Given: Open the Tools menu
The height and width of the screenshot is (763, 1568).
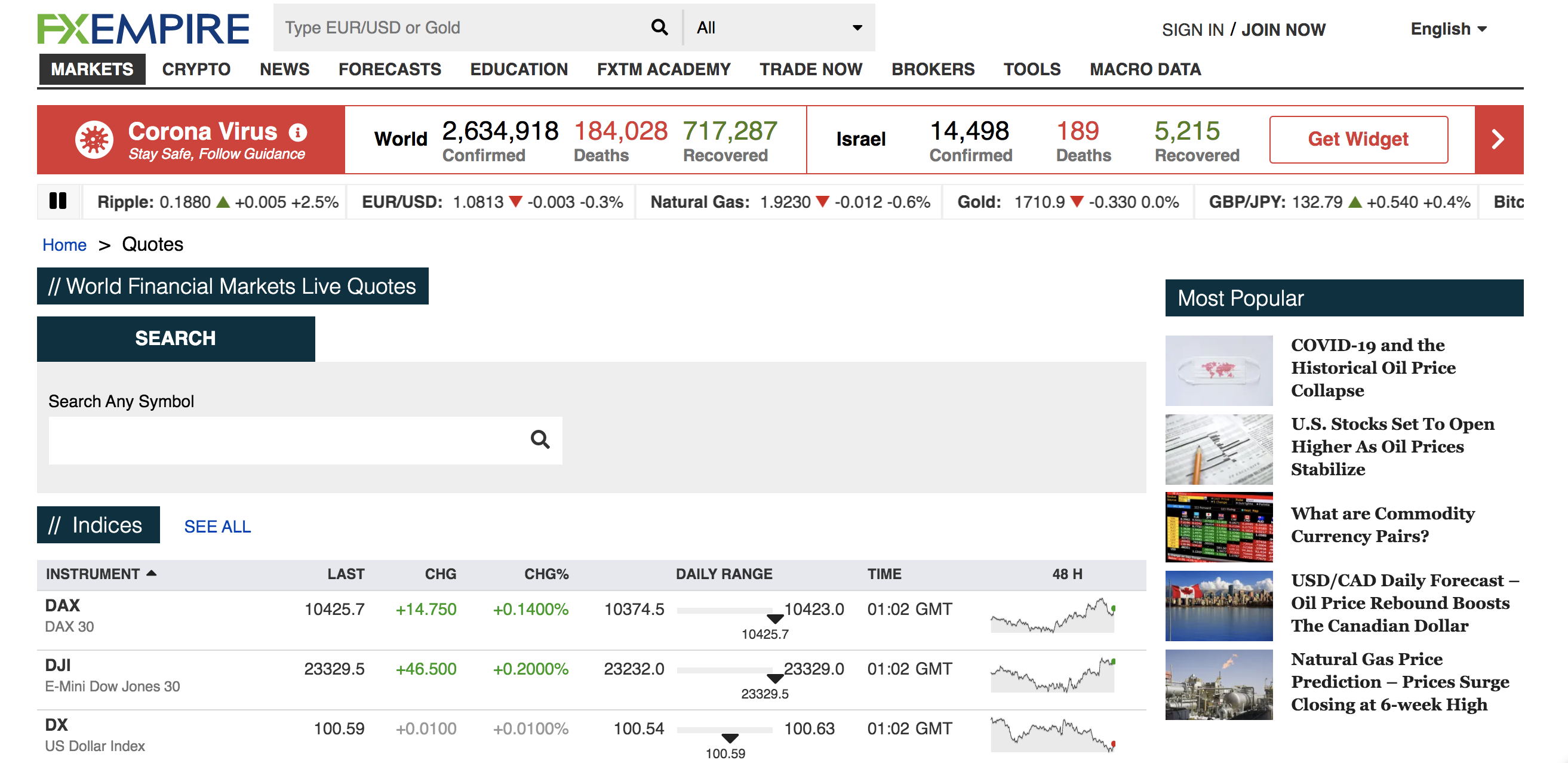Looking at the screenshot, I should pos(1032,69).
